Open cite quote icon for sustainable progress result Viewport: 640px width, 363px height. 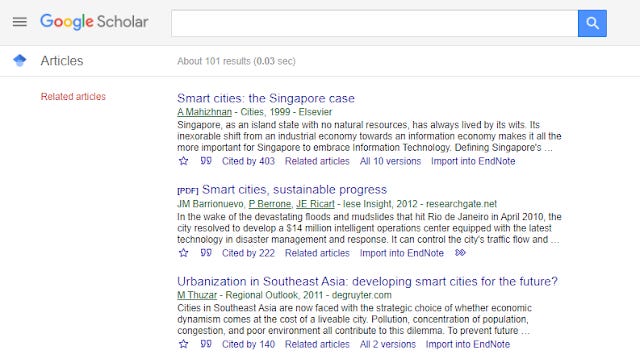tap(206, 253)
